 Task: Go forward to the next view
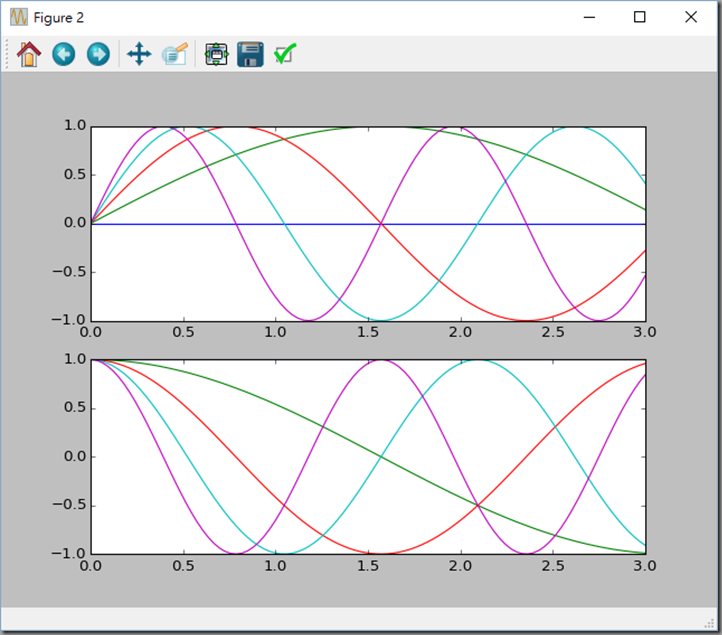coord(99,54)
